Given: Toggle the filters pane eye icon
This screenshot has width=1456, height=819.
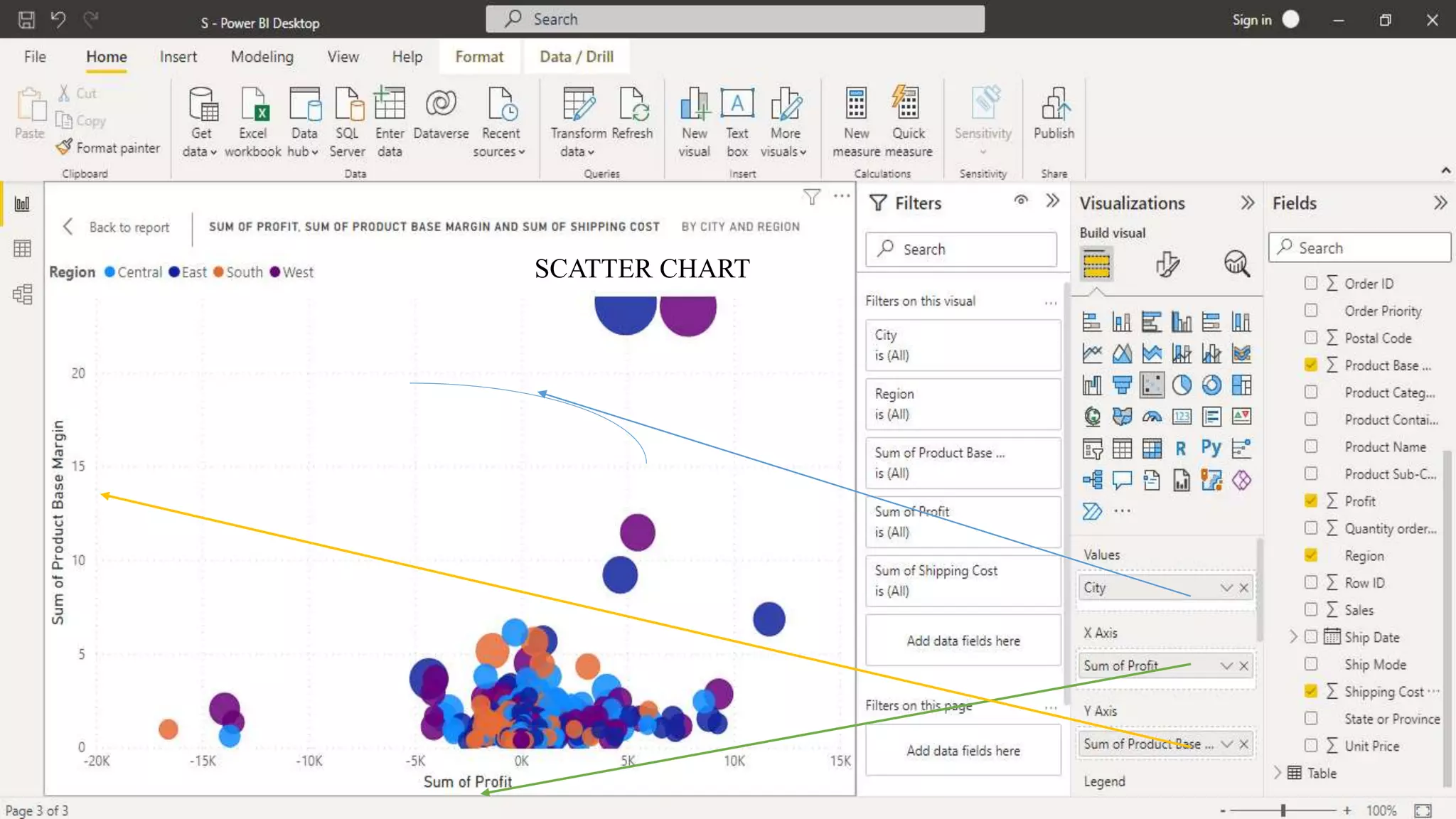Looking at the screenshot, I should [1021, 200].
